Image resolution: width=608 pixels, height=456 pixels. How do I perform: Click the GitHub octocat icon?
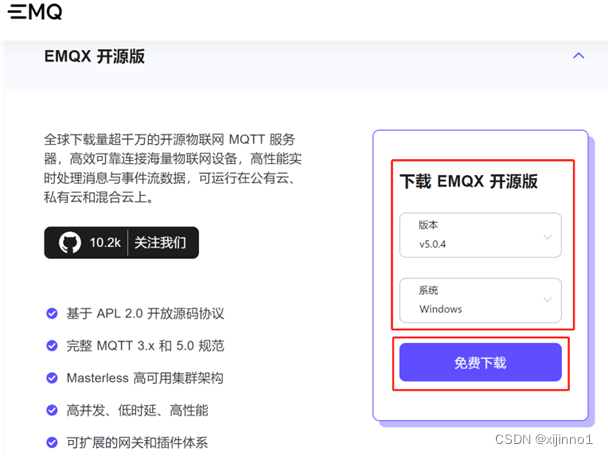click(70, 243)
